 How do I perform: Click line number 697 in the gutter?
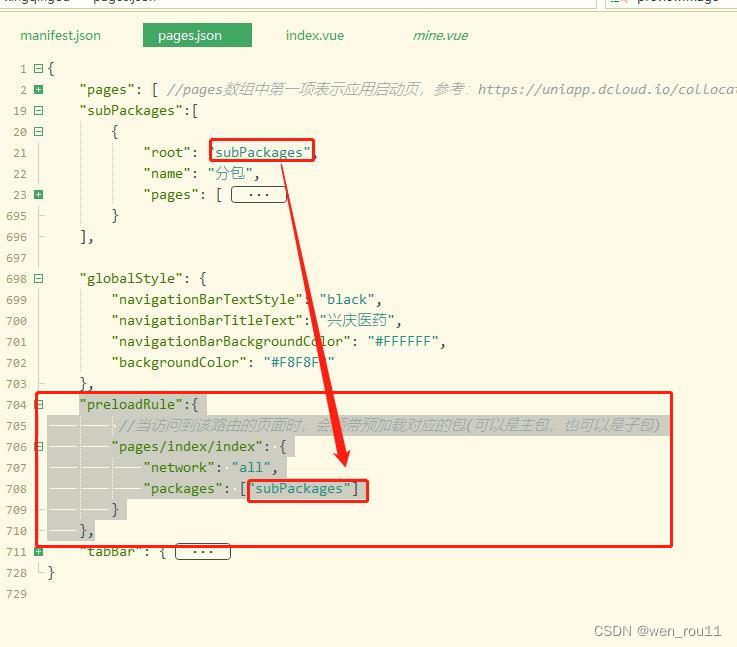(x=16, y=258)
